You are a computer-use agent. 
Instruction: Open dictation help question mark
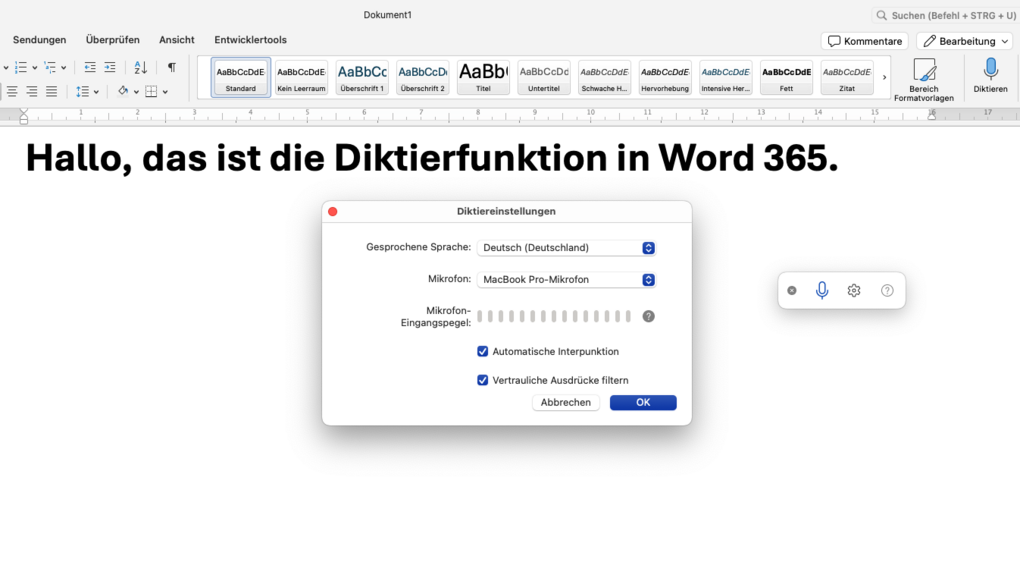(x=887, y=291)
